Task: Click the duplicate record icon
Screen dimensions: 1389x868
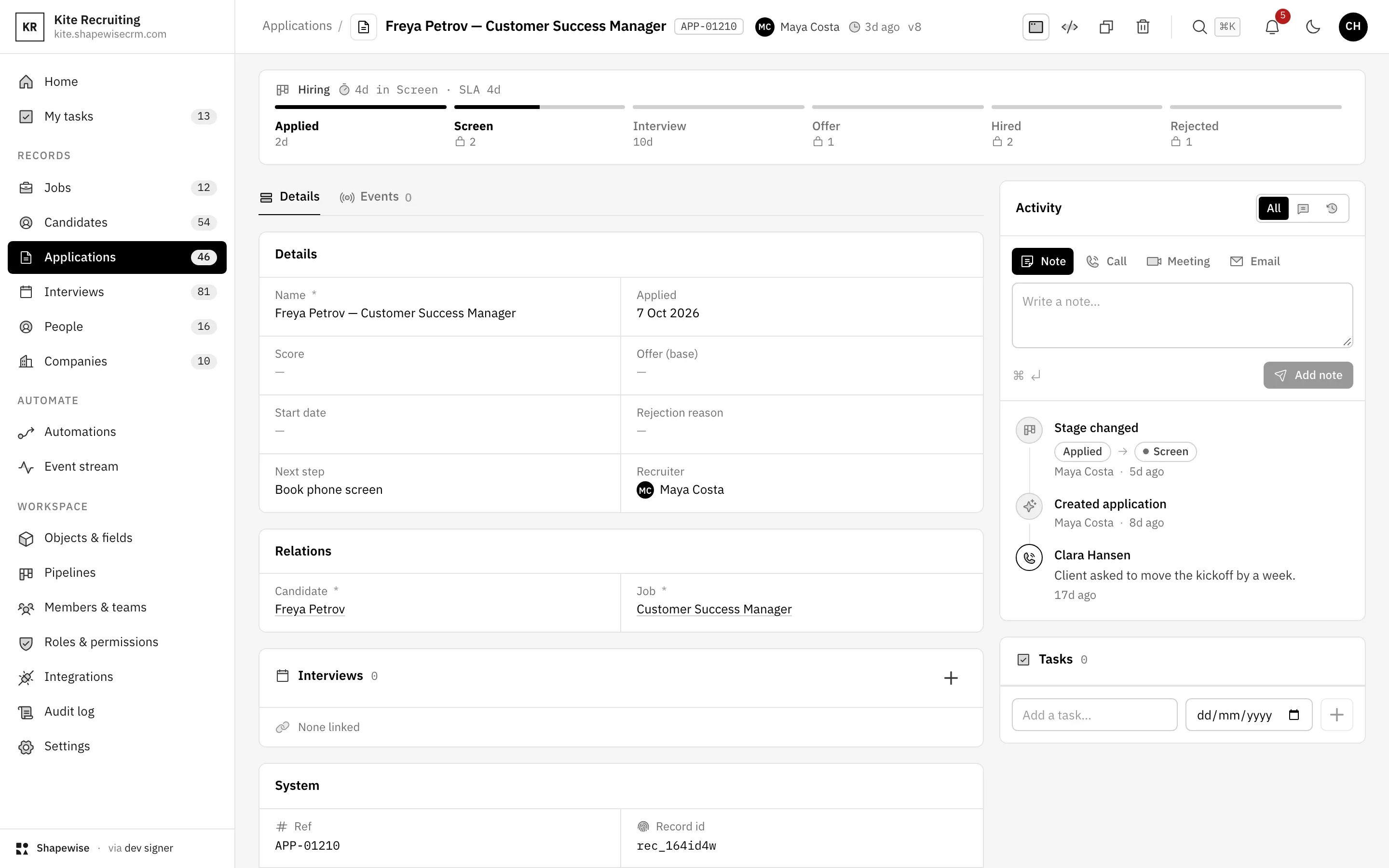Action: 1106,27
